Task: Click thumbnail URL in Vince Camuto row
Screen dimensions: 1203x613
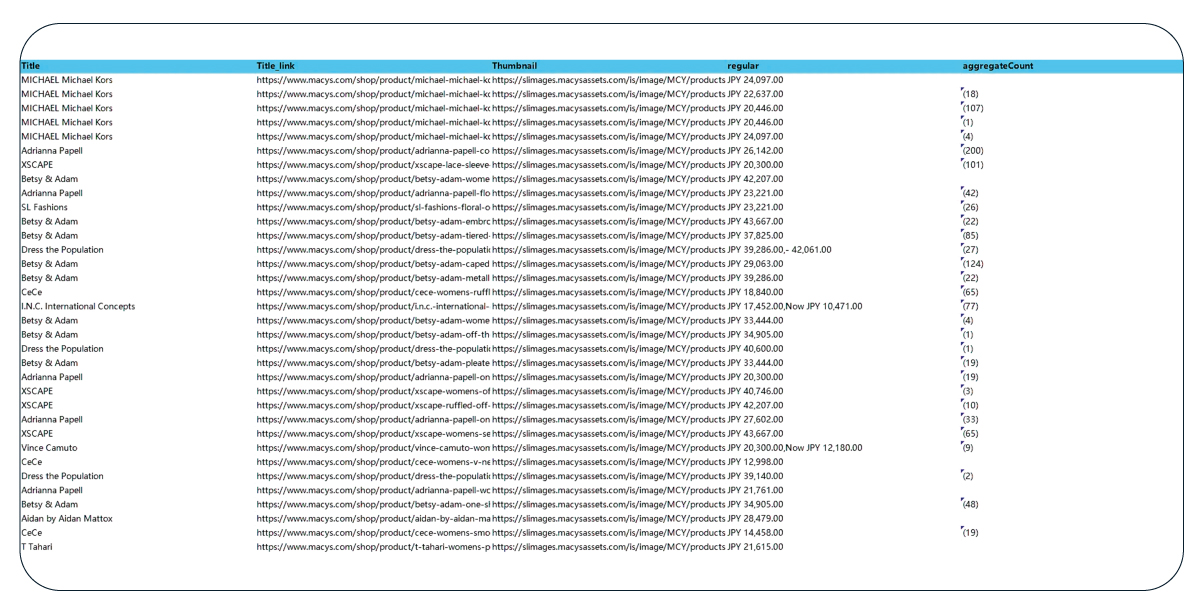Action: [609, 448]
